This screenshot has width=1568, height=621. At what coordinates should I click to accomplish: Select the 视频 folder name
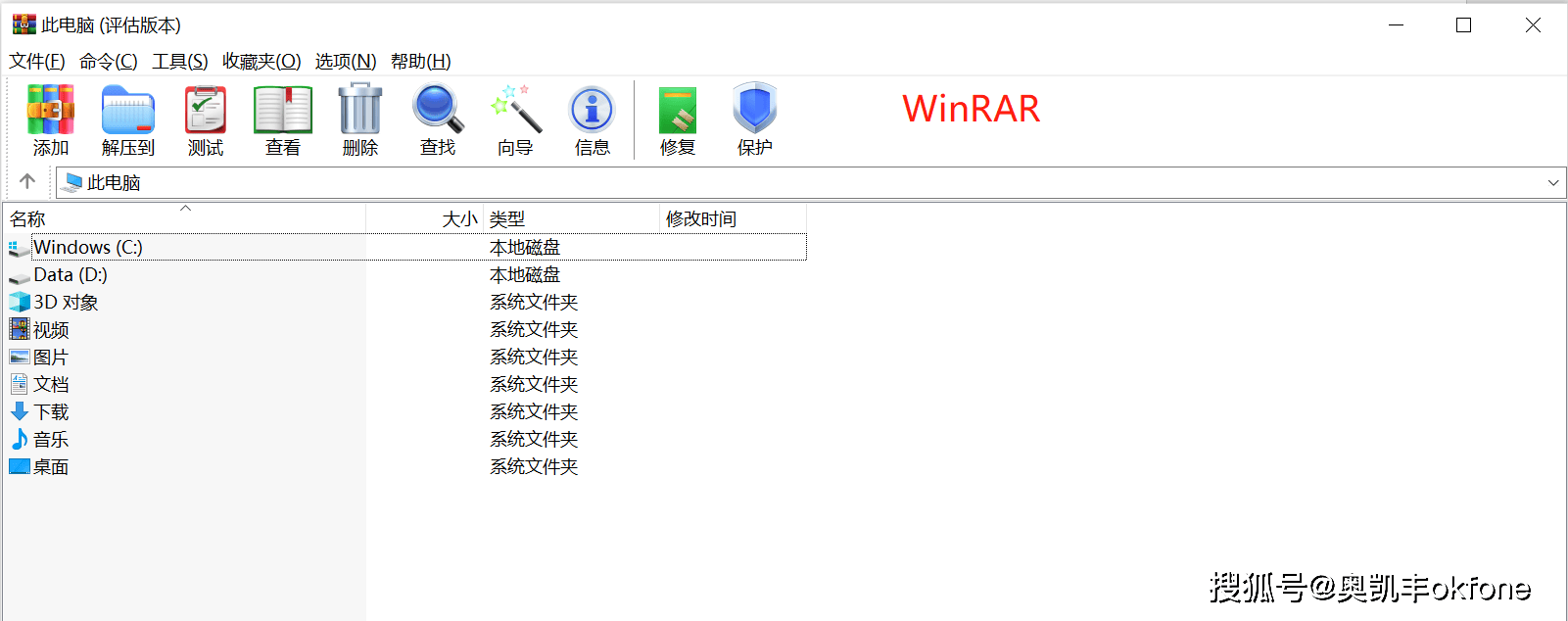coord(51,330)
